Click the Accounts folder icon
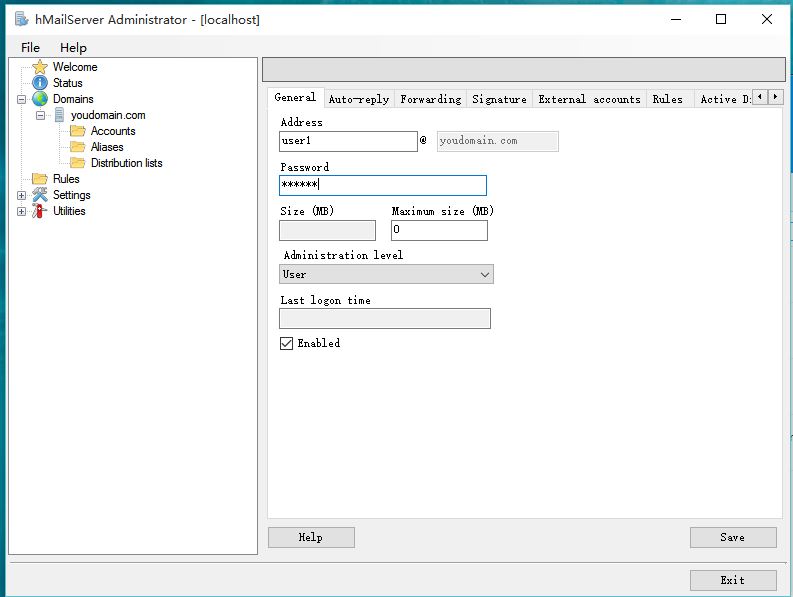793x597 pixels. click(x=77, y=131)
